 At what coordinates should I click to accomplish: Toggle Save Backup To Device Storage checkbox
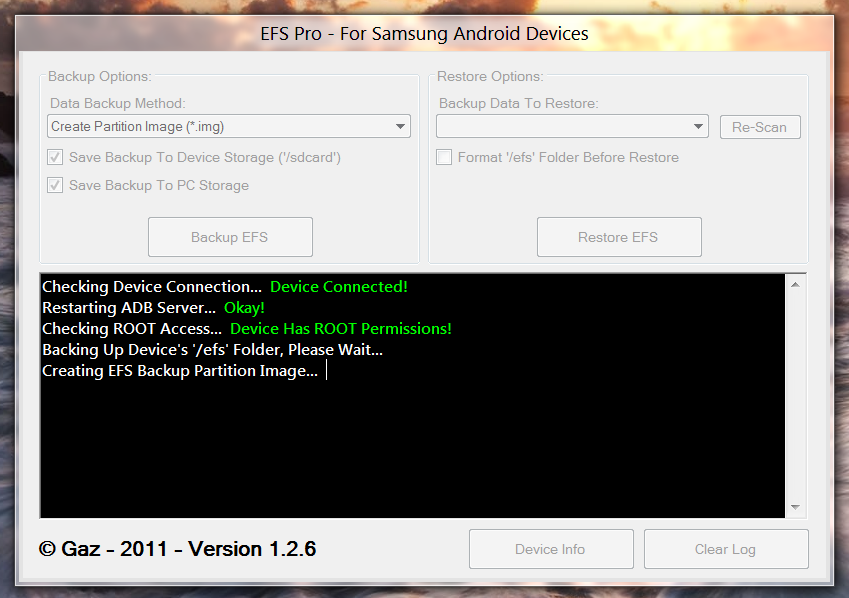[56, 157]
